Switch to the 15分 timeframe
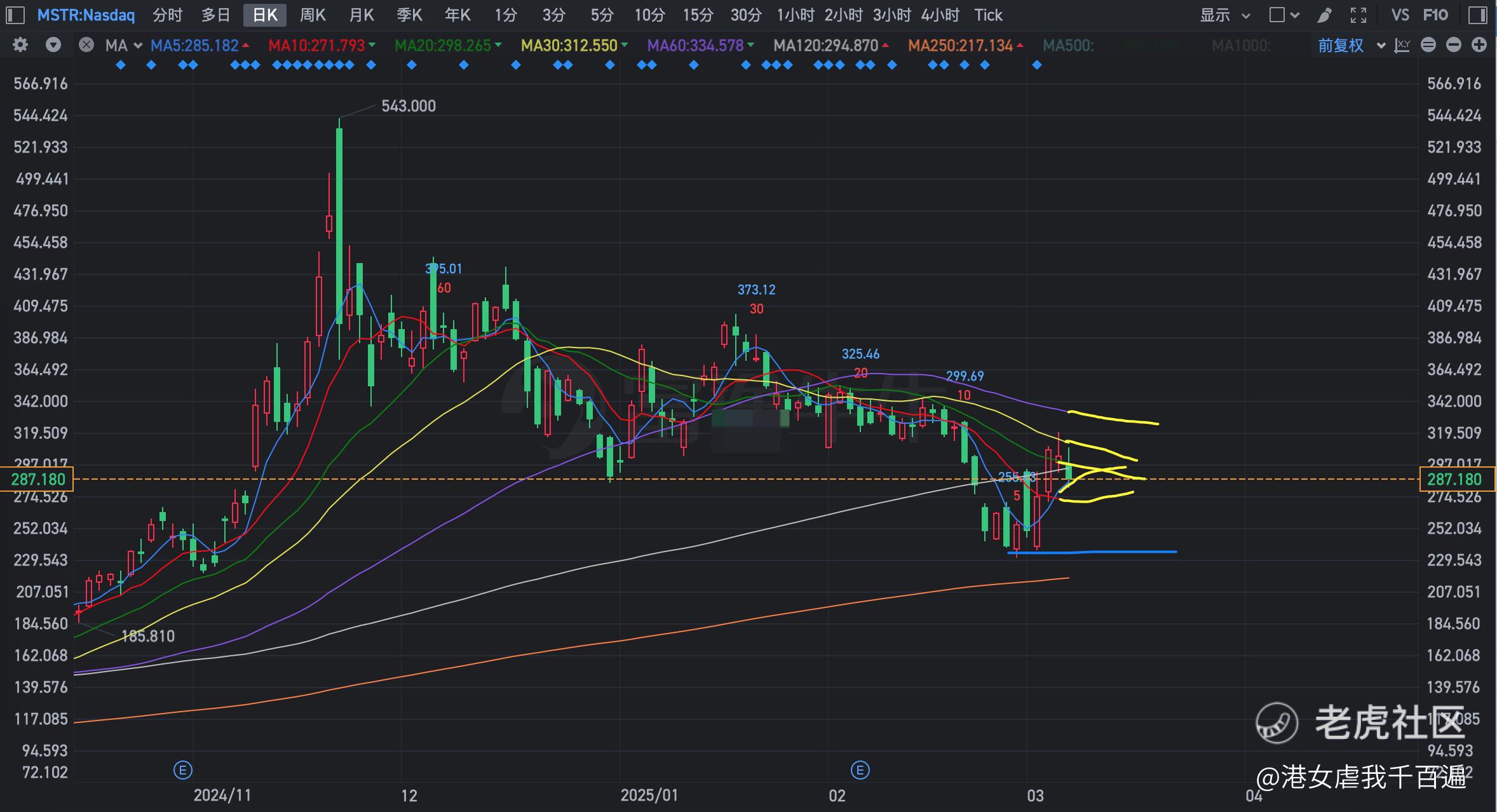The height and width of the screenshot is (812, 1497). point(698,15)
